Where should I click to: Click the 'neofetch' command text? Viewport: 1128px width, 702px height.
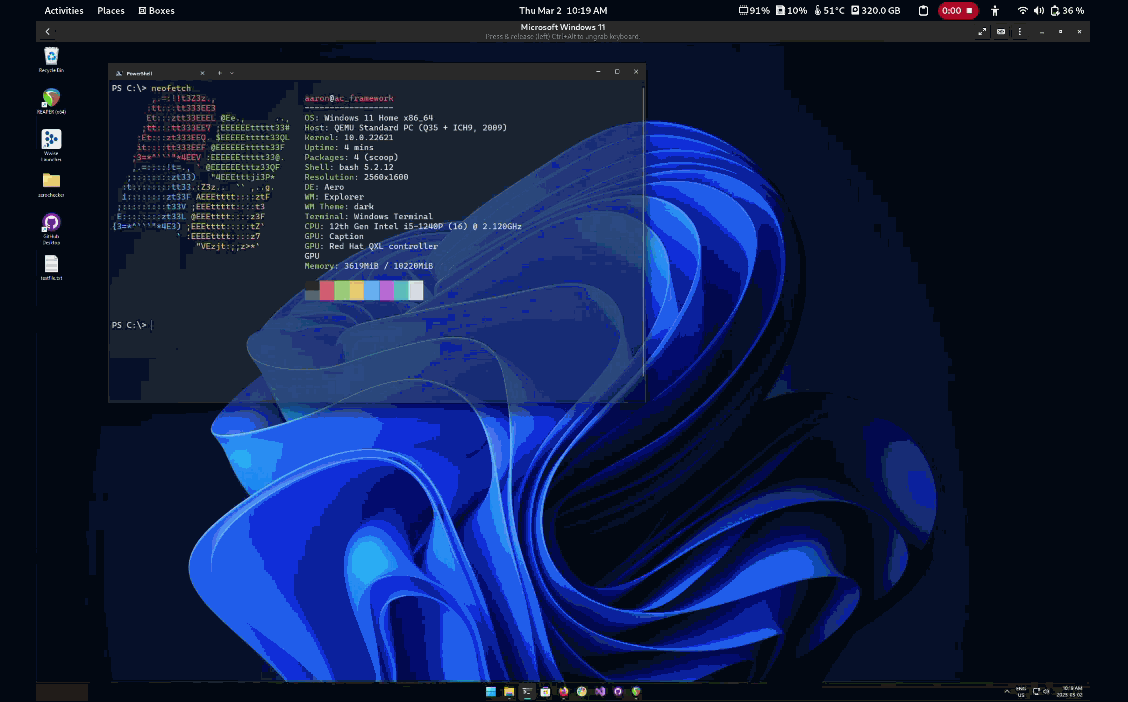[171, 88]
